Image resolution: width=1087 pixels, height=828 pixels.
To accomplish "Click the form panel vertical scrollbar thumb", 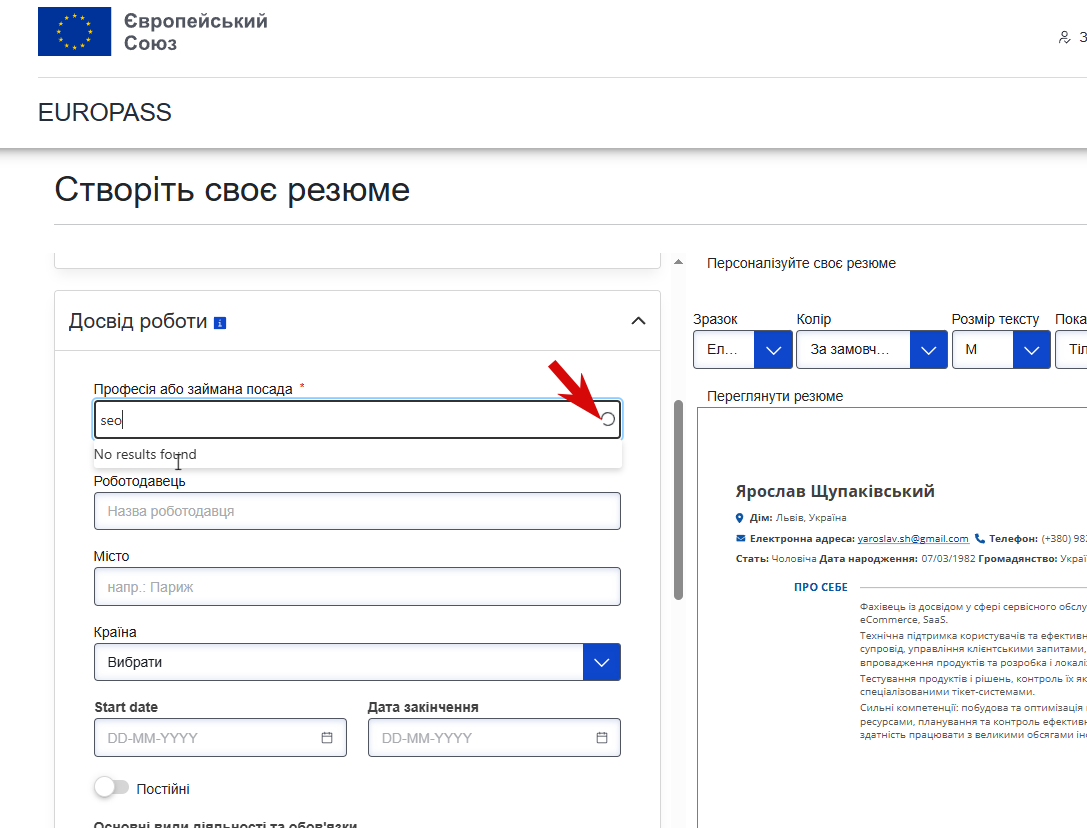I will click(679, 499).
